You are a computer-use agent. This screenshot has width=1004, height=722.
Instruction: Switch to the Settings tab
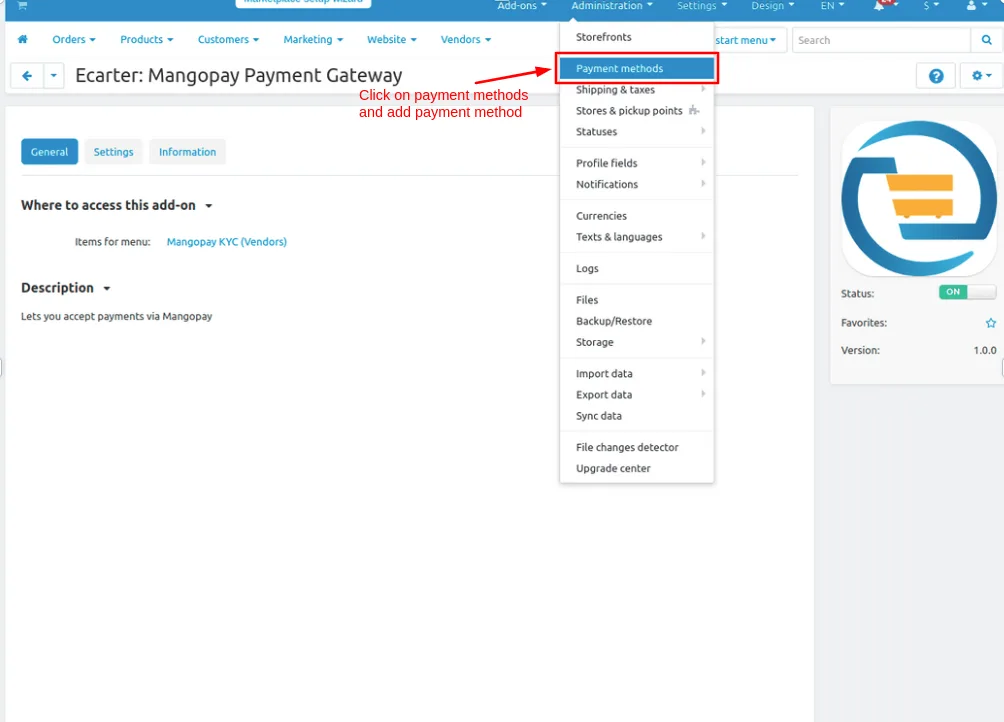tap(113, 152)
